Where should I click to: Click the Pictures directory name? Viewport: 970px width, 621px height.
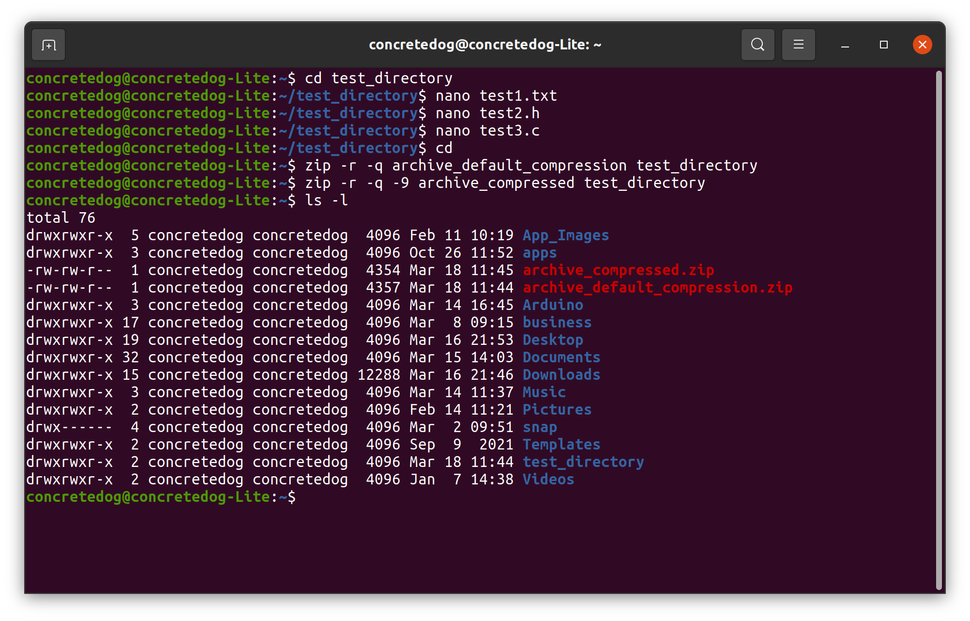click(556, 409)
